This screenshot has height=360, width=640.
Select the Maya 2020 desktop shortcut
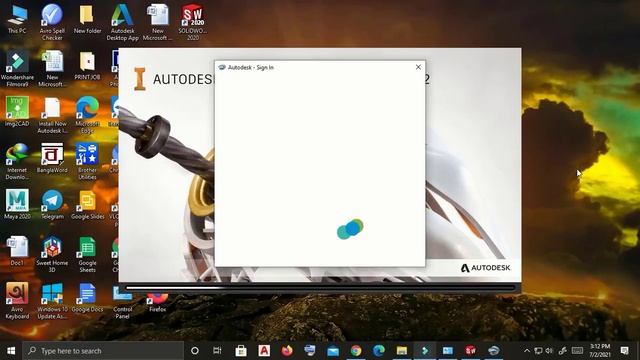pyautogui.click(x=17, y=205)
